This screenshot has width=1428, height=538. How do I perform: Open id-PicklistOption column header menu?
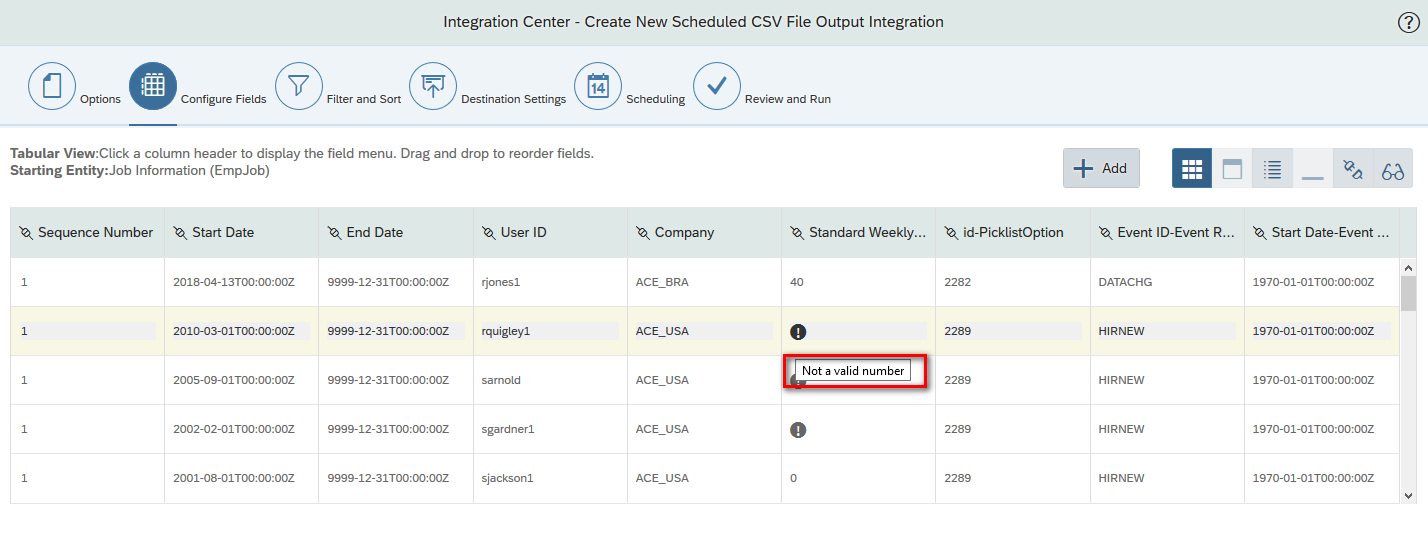(x=1013, y=232)
